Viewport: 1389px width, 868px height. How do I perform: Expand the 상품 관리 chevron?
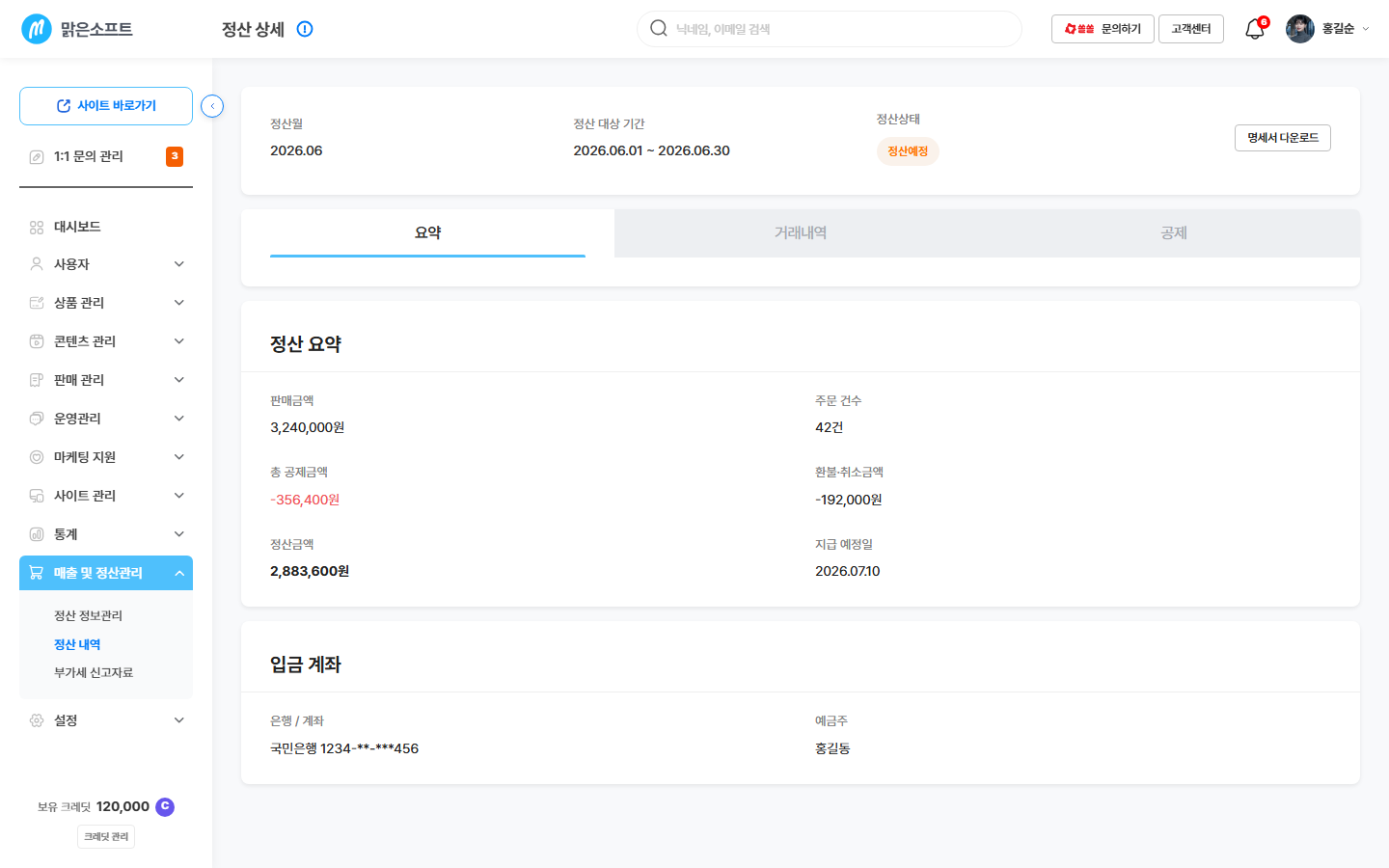[179, 303]
